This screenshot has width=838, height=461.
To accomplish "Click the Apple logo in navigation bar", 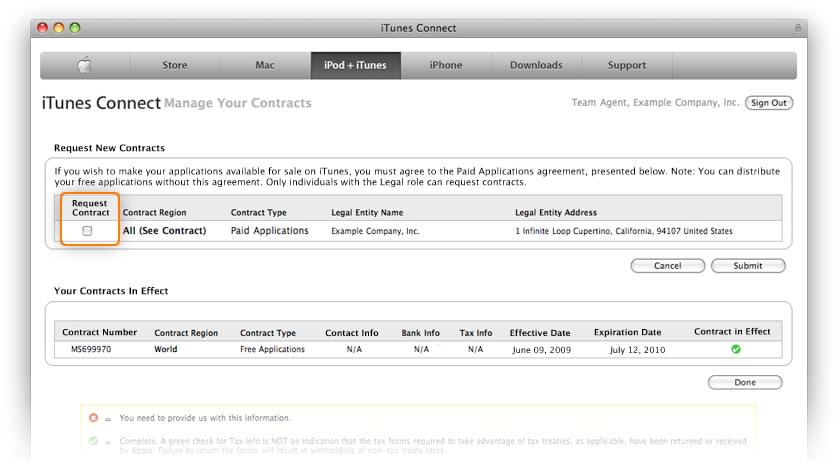I will (x=85, y=65).
